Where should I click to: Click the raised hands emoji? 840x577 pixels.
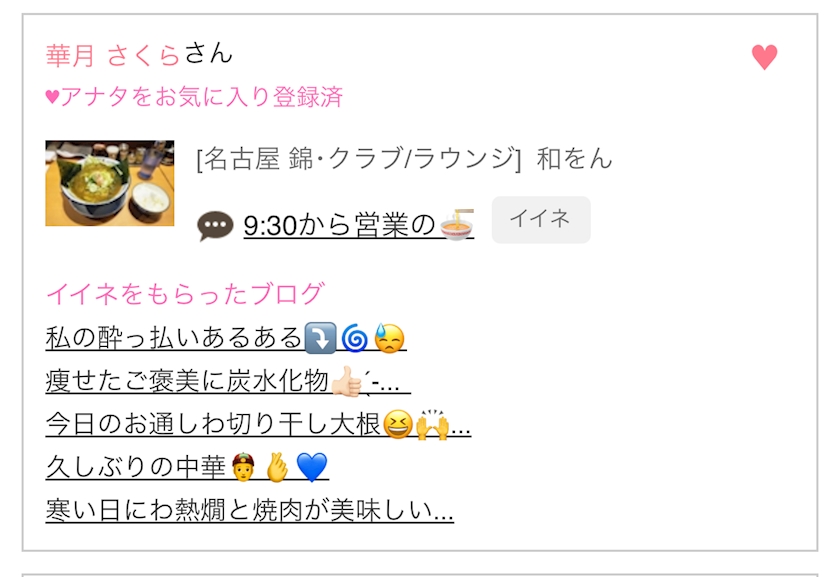click(x=432, y=425)
